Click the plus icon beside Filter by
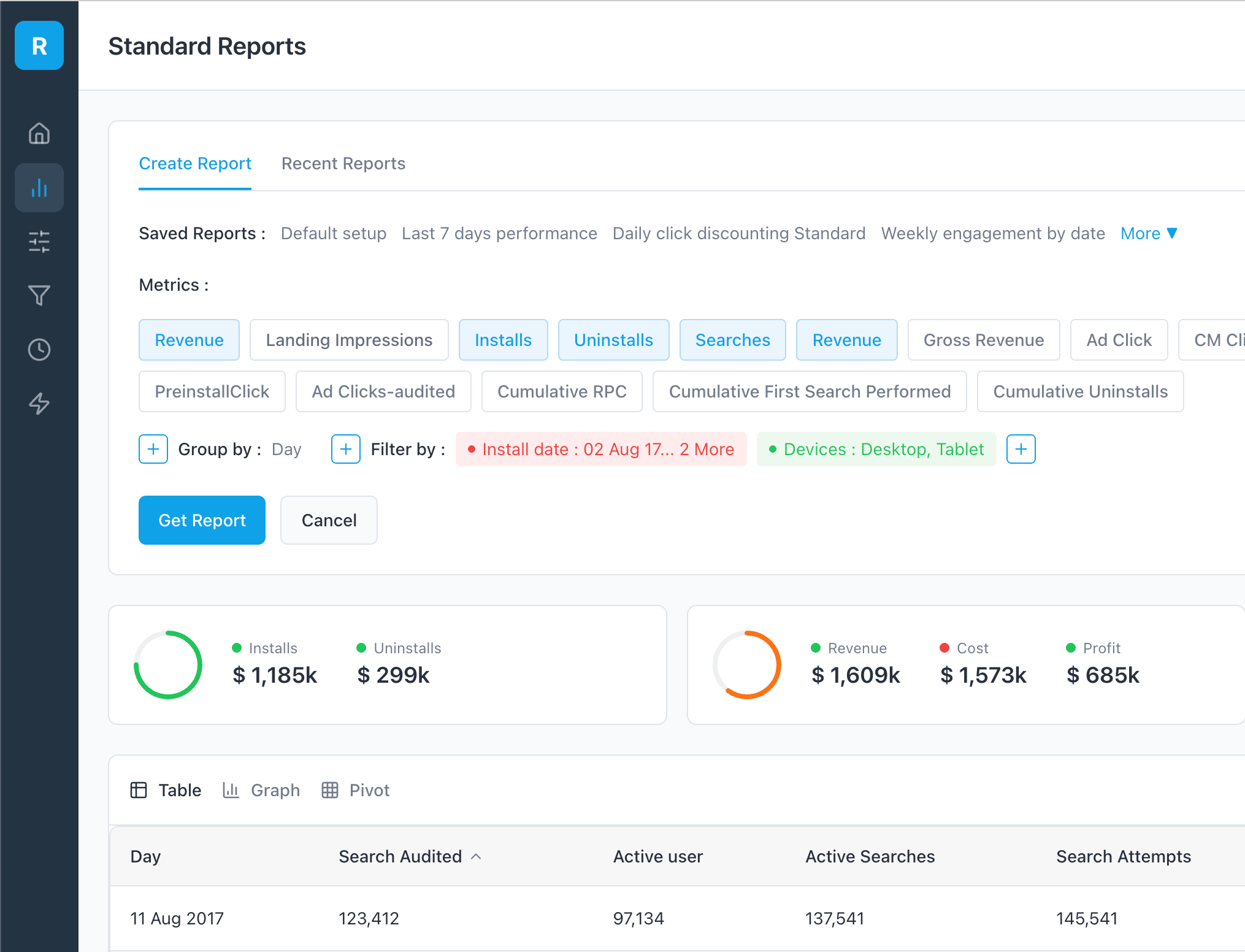This screenshot has width=1245, height=952. pos(346,449)
